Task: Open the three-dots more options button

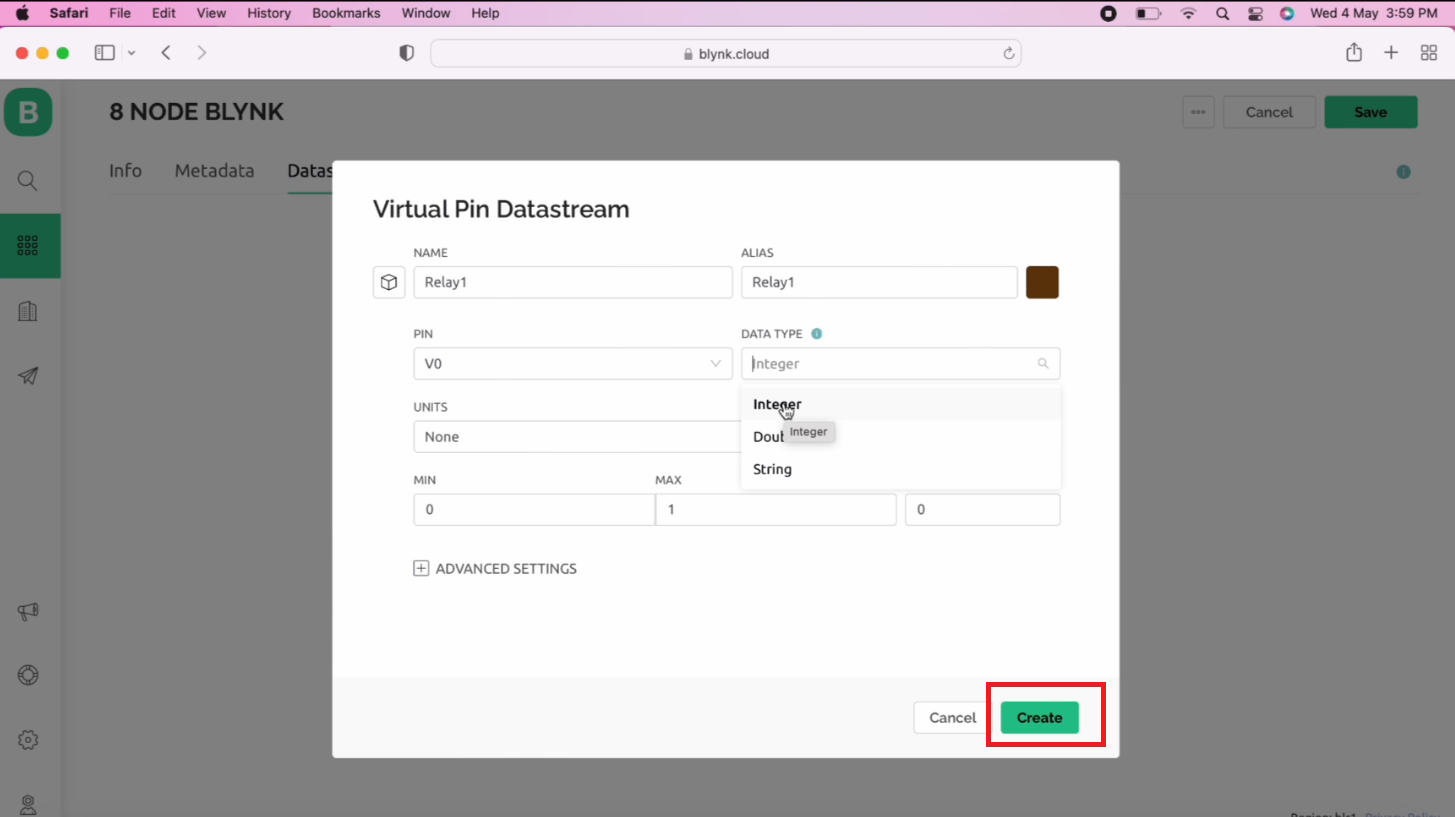Action: click(1198, 112)
